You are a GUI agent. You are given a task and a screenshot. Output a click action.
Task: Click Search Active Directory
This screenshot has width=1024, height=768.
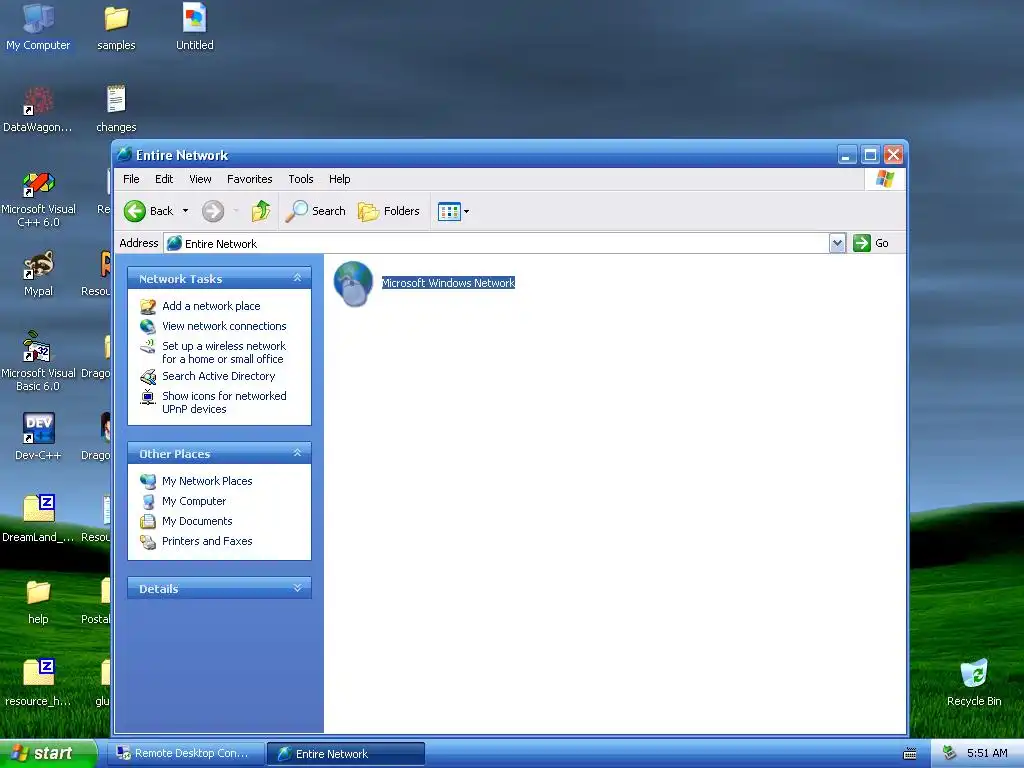pos(219,376)
